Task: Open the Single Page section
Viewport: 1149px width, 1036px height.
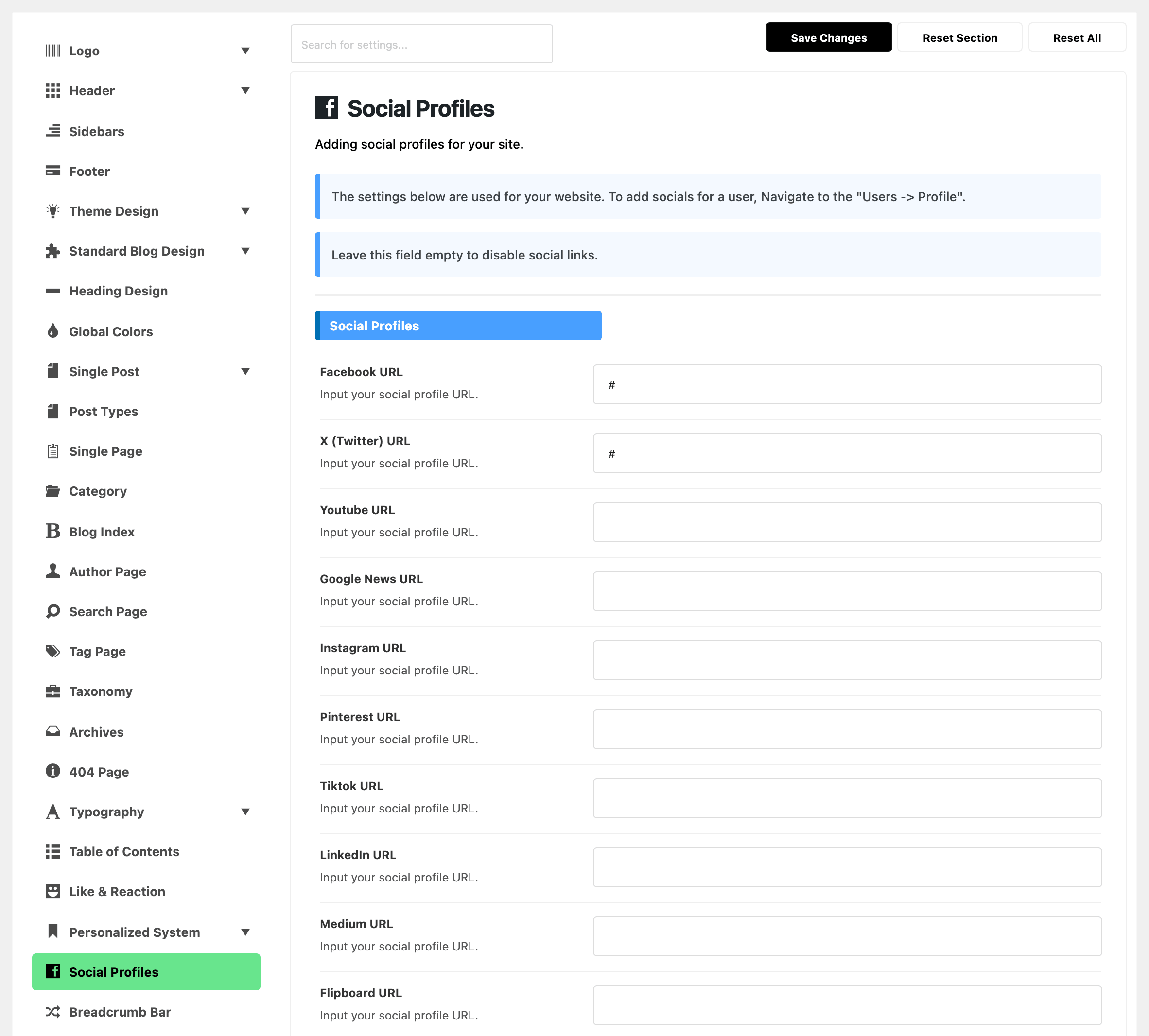Action: (146, 451)
